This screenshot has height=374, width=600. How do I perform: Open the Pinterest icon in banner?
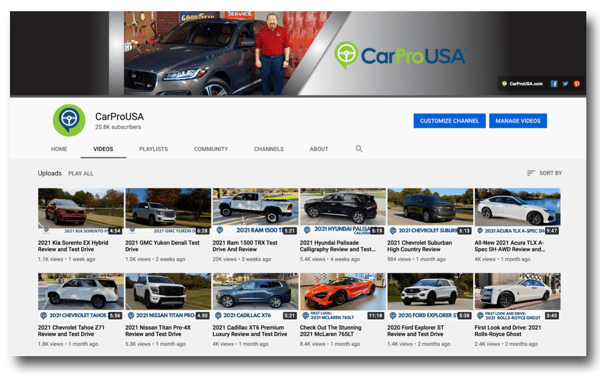[577, 83]
